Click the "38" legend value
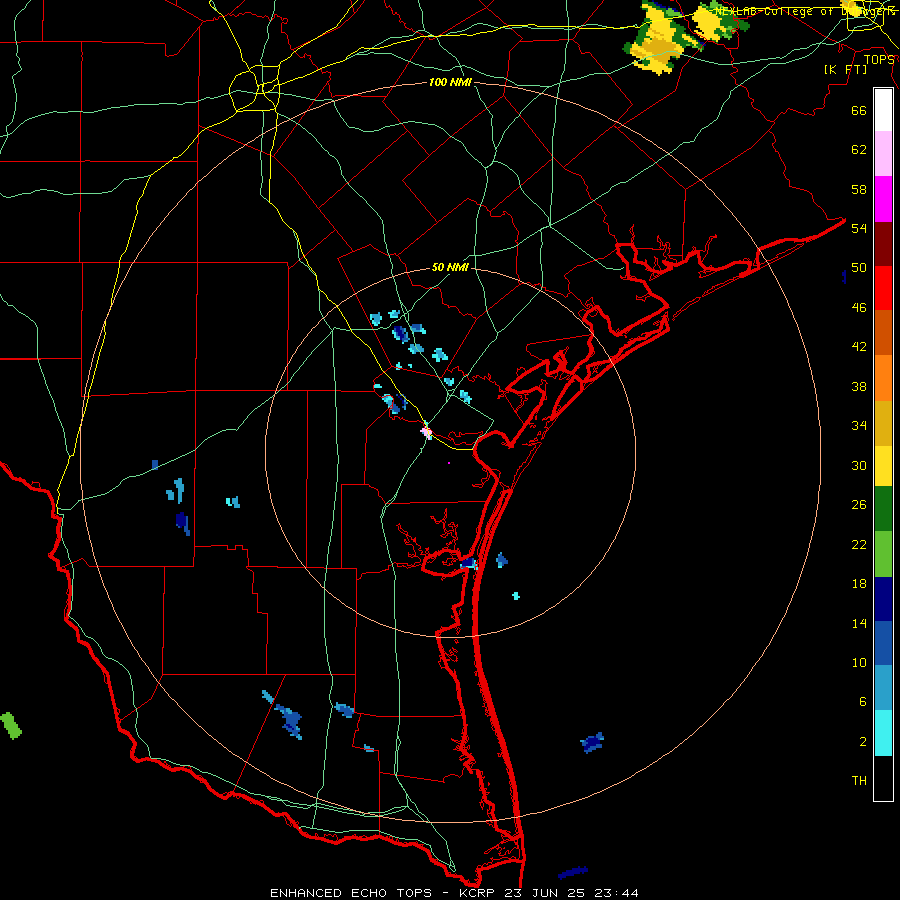 click(859, 386)
